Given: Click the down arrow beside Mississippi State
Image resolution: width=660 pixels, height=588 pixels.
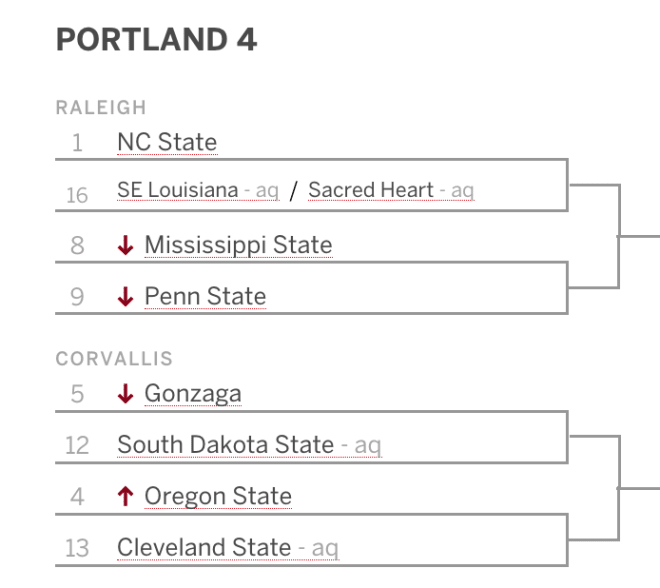Looking at the screenshot, I should (x=125, y=245).
